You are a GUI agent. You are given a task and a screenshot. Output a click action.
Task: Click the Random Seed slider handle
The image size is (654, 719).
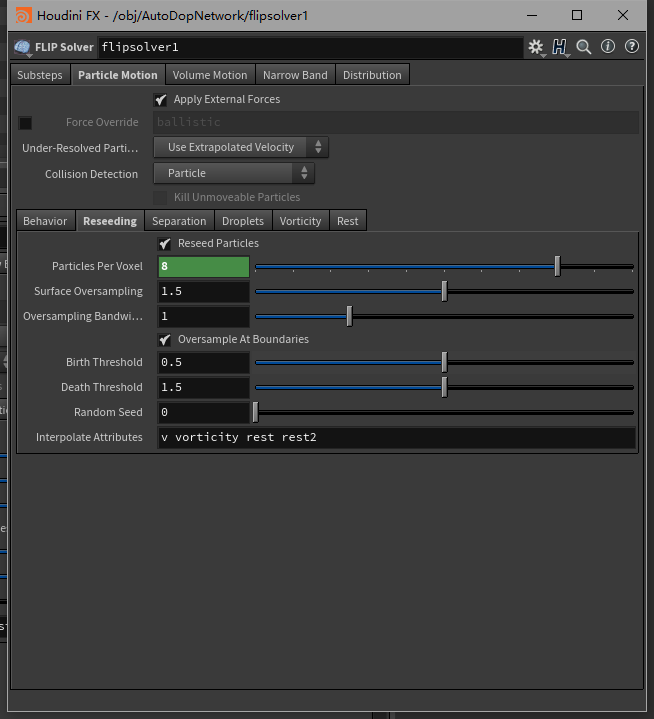[255, 412]
